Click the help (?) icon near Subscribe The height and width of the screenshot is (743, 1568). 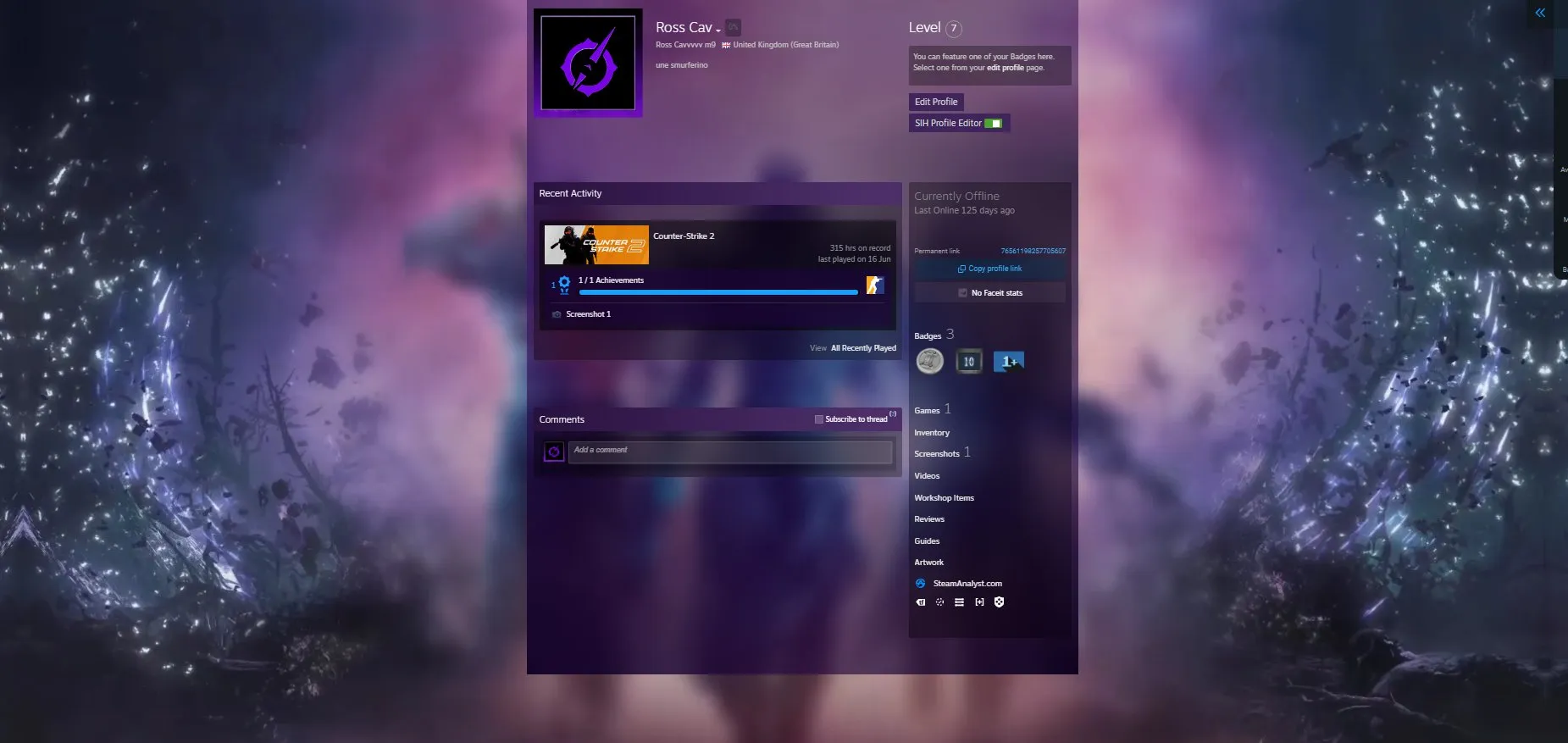893,414
